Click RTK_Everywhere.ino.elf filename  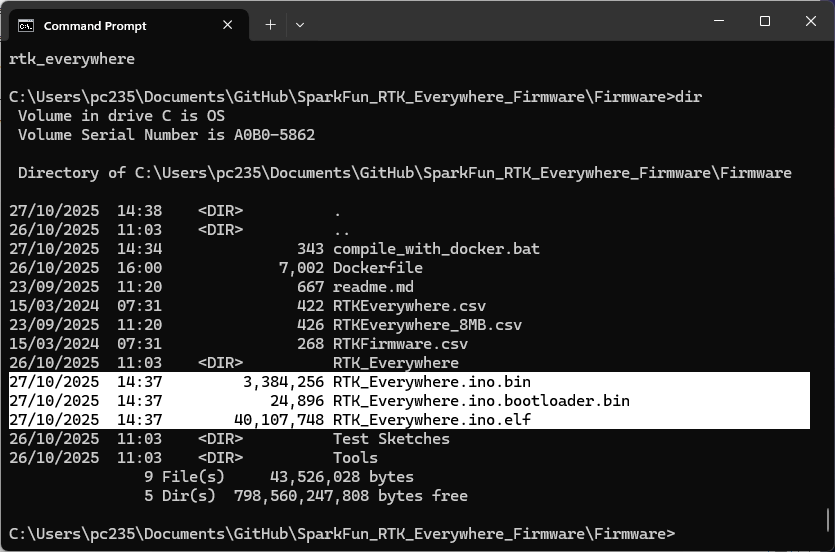tap(431, 420)
